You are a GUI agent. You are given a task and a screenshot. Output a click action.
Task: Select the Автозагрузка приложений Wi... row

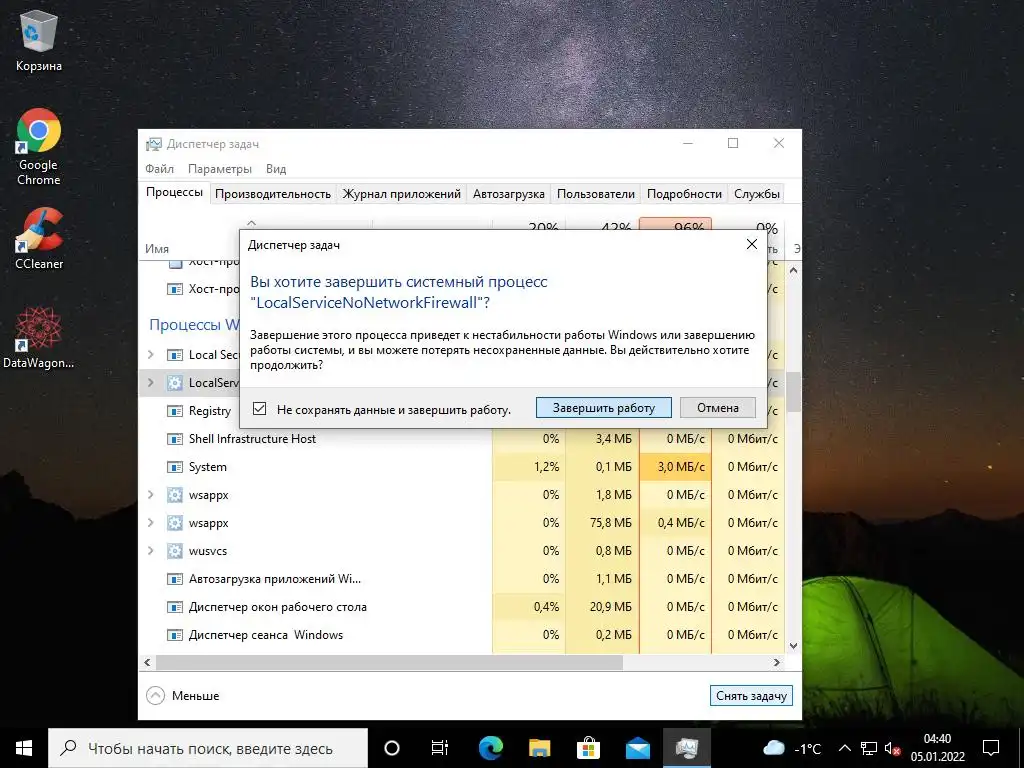point(462,579)
